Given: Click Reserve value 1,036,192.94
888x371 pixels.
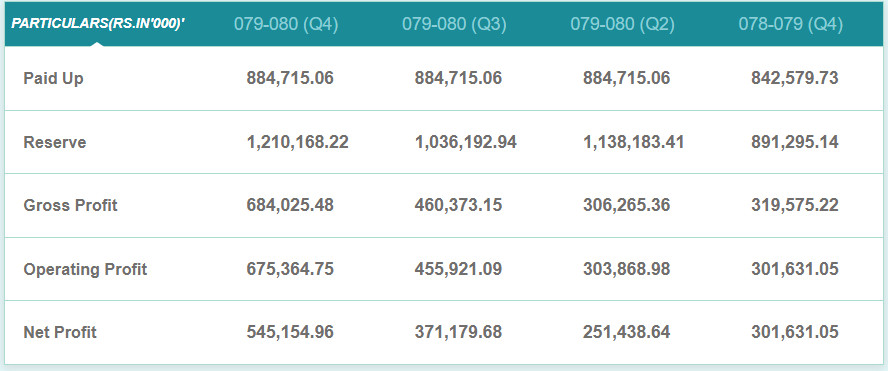Looking at the screenshot, I should coord(466,142).
